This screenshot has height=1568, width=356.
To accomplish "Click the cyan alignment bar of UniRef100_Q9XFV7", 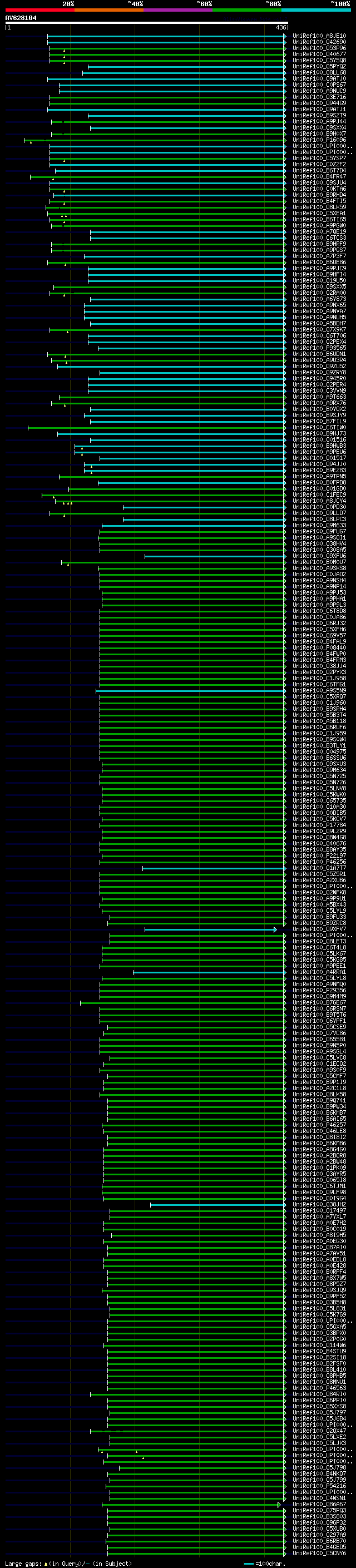I will coord(211,929).
